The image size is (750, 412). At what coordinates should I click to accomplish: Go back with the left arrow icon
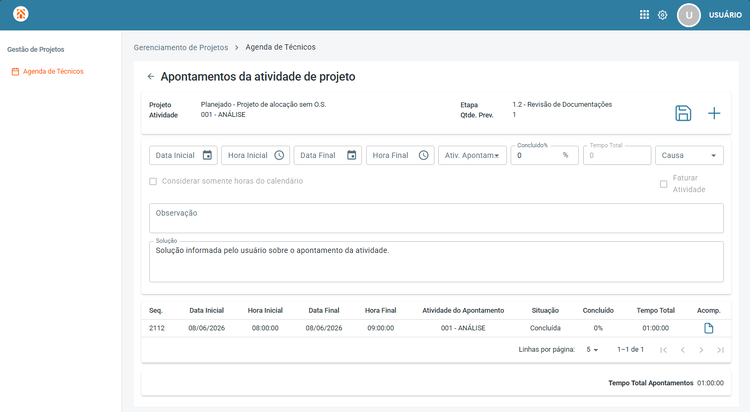coord(151,77)
